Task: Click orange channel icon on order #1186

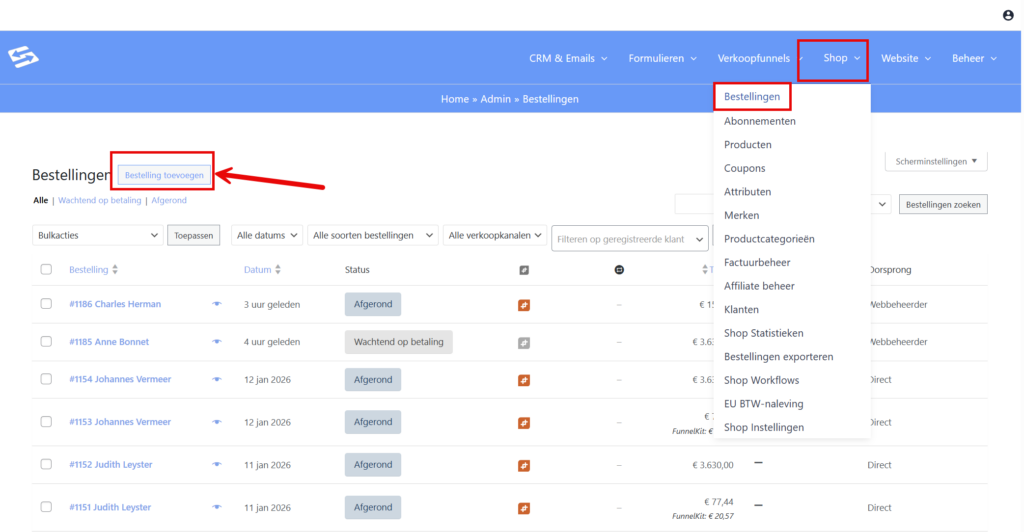Action: pos(524,304)
